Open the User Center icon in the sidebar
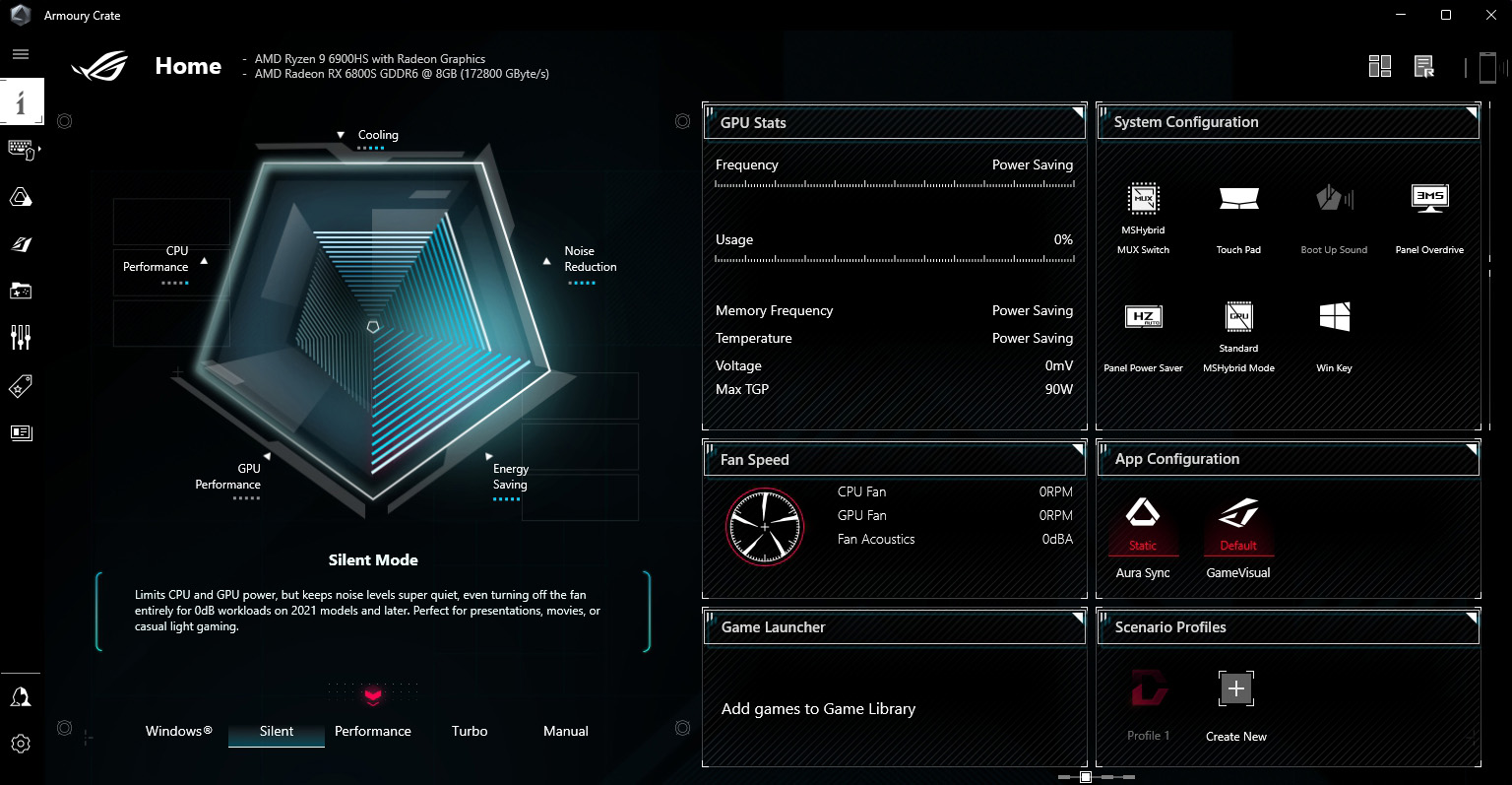 (x=21, y=697)
